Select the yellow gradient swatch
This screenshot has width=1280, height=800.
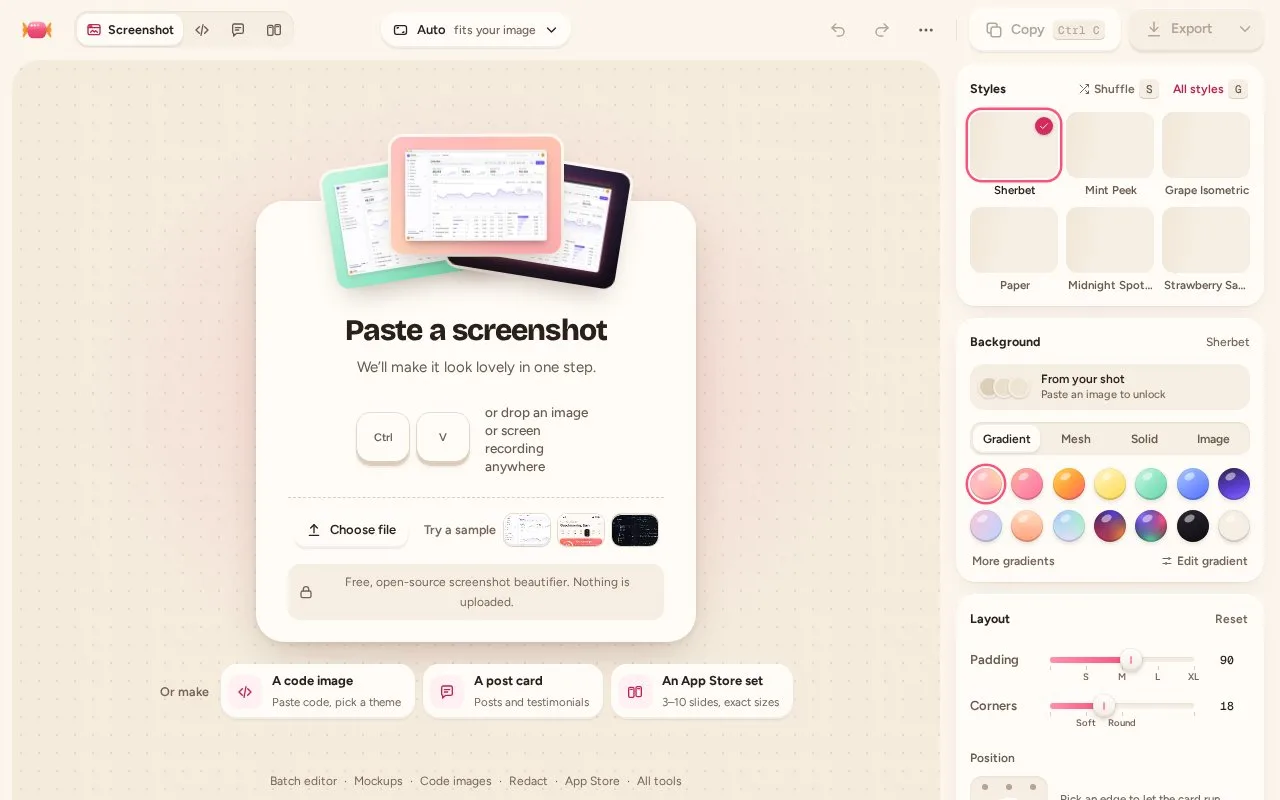[x=1110, y=484]
